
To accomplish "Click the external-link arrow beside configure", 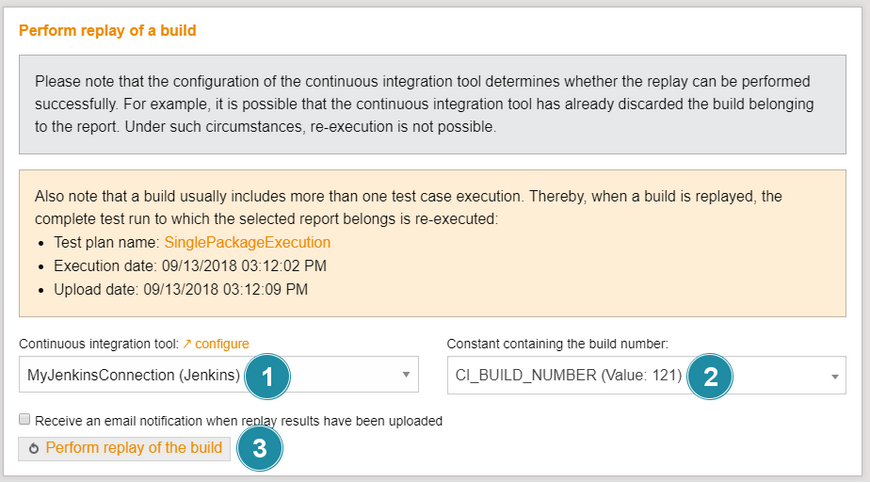I will click(187, 344).
